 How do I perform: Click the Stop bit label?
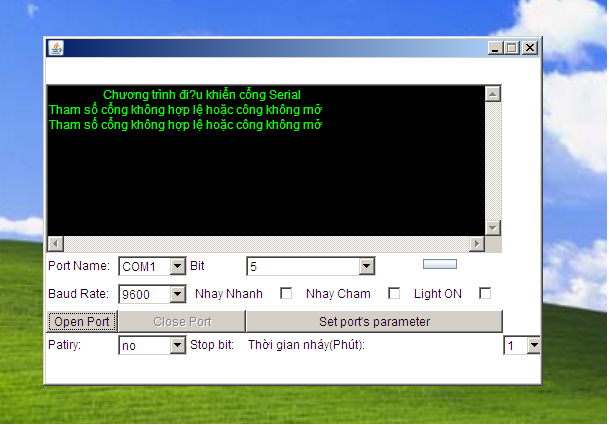(x=212, y=345)
